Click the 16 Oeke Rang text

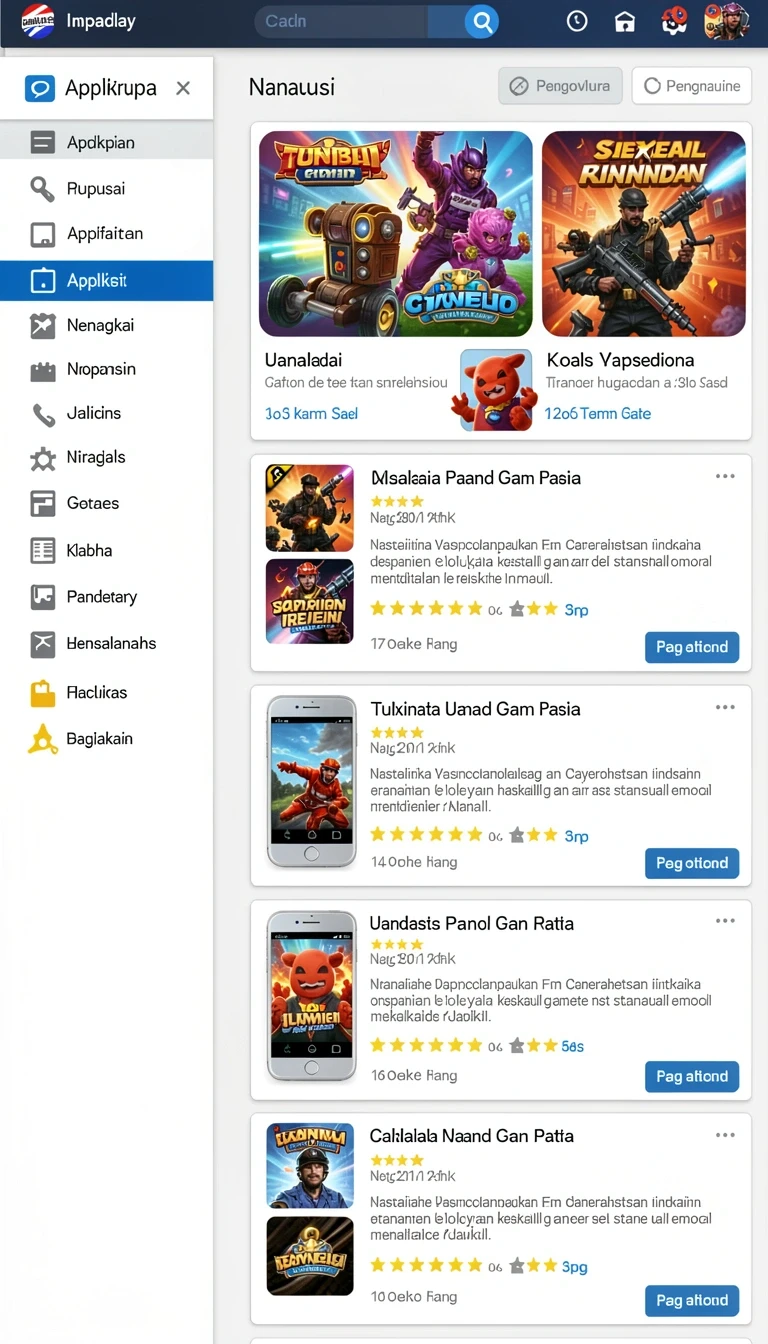(x=414, y=1076)
